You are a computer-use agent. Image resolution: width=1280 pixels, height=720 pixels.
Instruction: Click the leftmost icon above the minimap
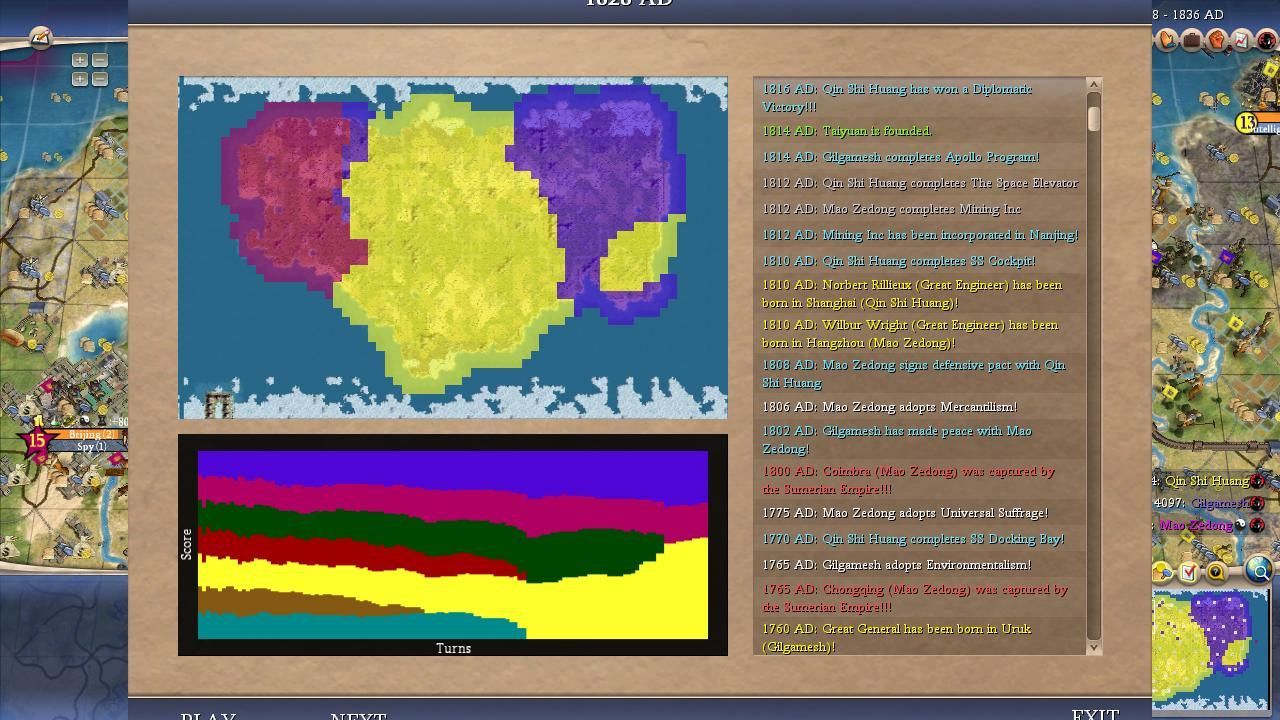[x=1163, y=572]
